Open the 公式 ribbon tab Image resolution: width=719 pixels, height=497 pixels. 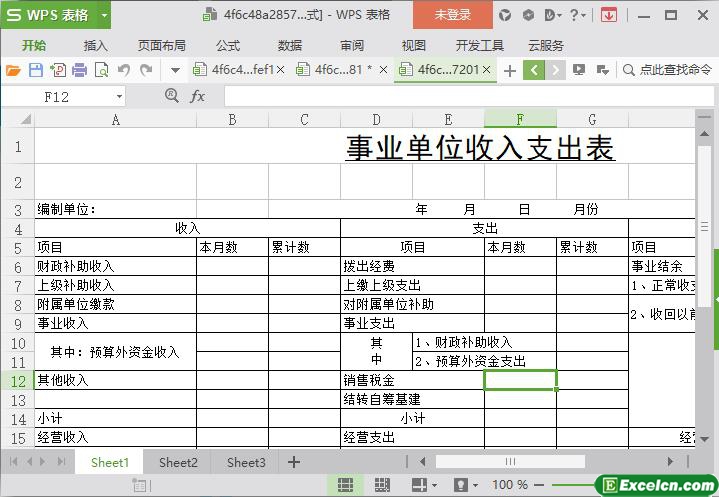click(x=227, y=45)
